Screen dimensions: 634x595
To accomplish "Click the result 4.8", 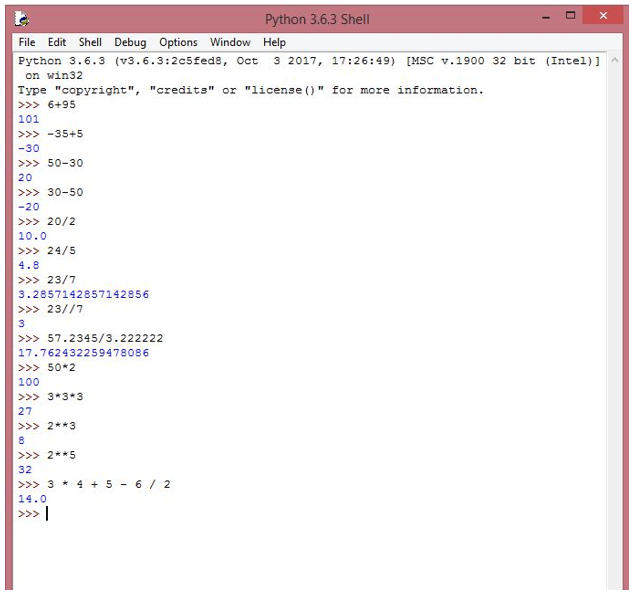I will coord(29,265).
